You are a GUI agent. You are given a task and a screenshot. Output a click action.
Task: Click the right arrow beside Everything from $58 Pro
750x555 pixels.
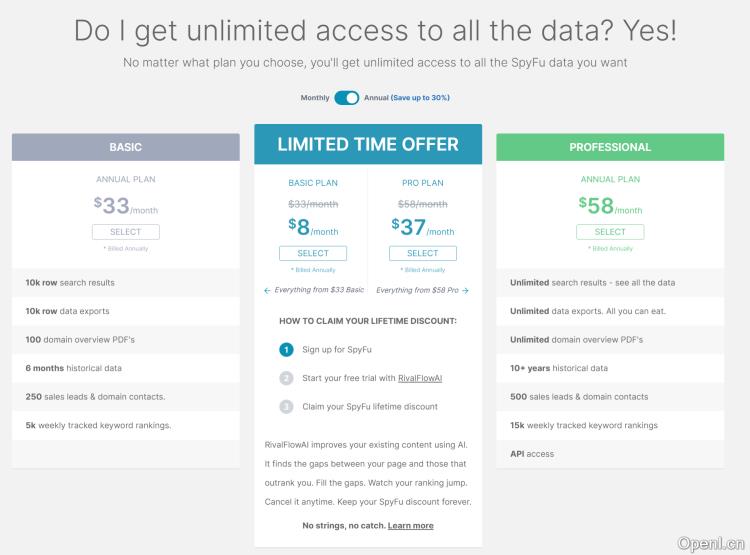pos(466,290)
